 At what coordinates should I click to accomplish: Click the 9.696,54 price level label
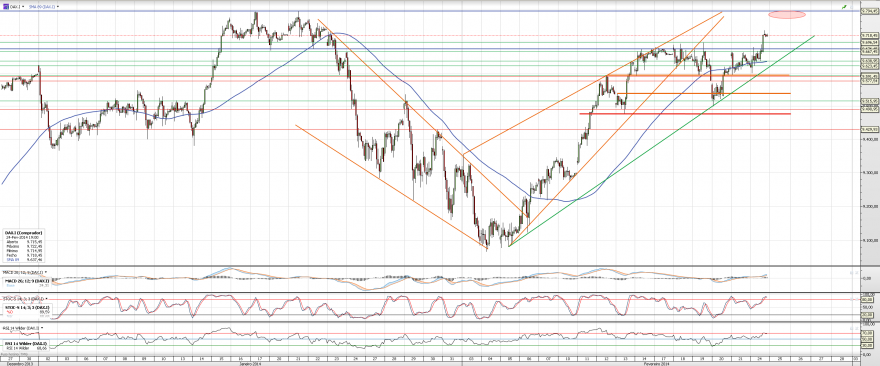click(869, 42)
